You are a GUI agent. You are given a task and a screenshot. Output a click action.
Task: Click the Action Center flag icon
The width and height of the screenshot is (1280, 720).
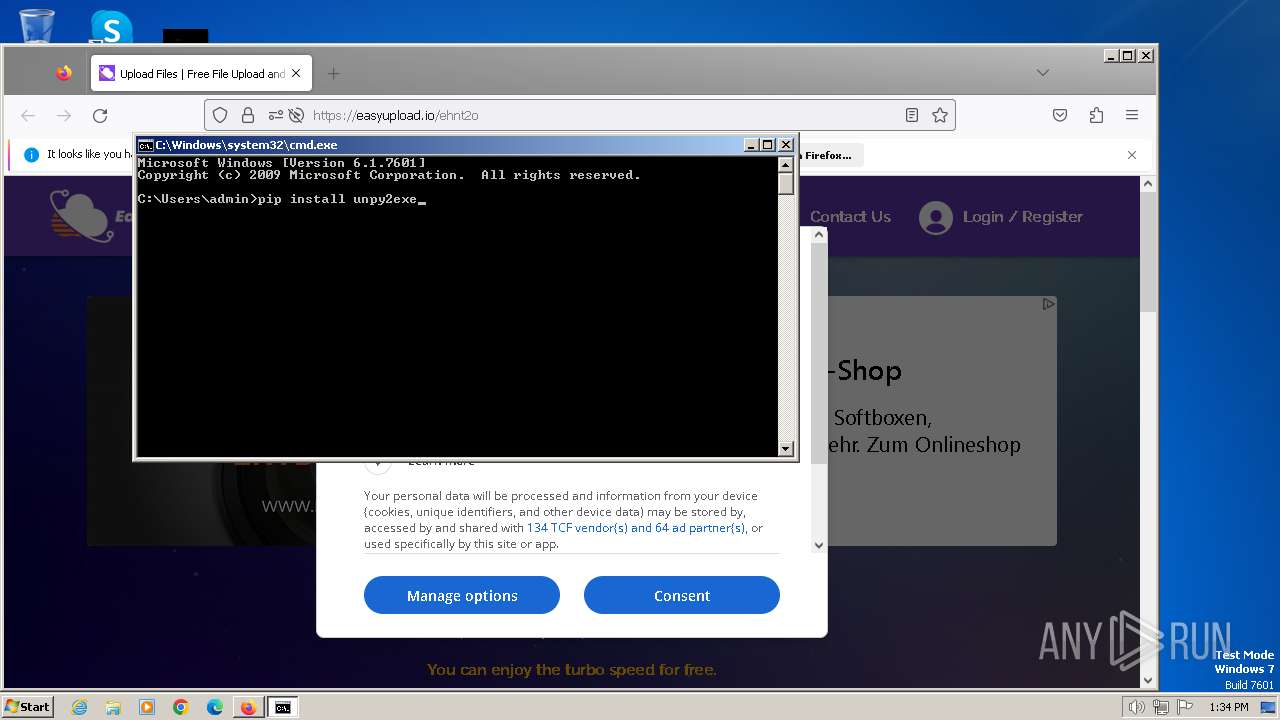pos(1184,707)
